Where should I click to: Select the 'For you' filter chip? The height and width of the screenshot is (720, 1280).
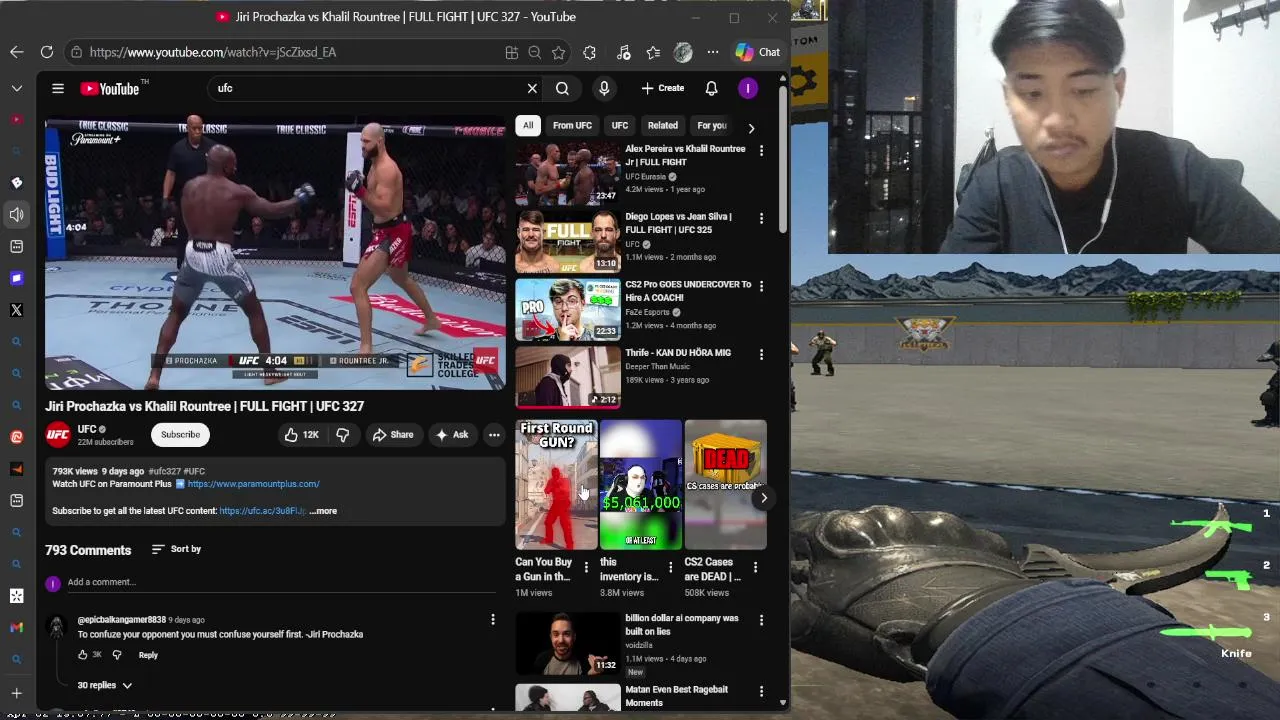[712, 126]
